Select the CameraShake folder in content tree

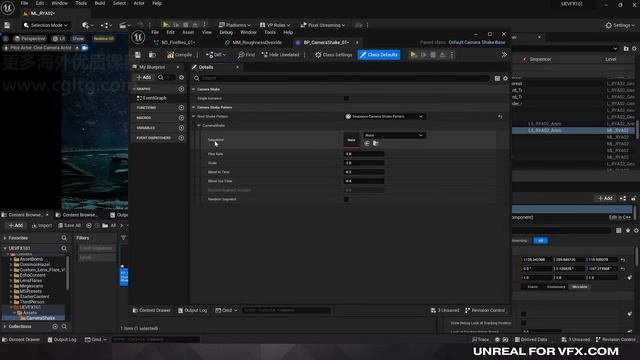click(x=40, y=318)
